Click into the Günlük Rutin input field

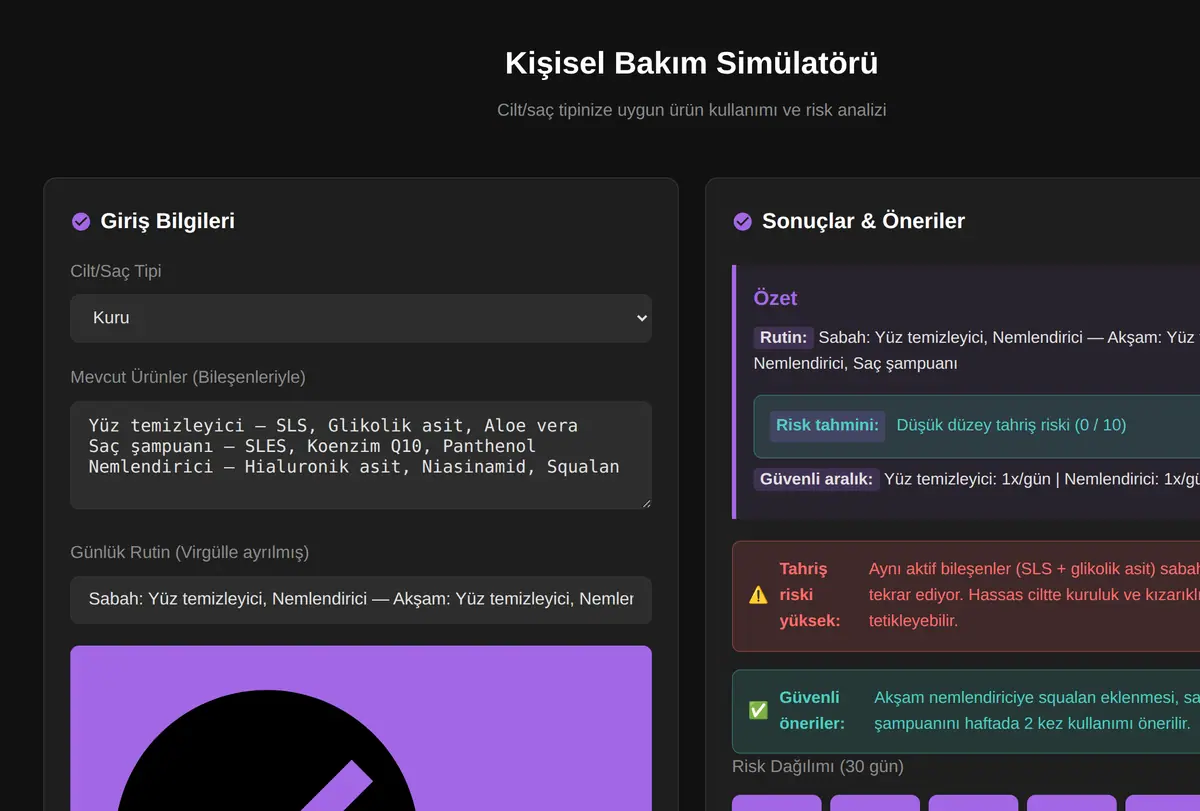click(361, 600)
